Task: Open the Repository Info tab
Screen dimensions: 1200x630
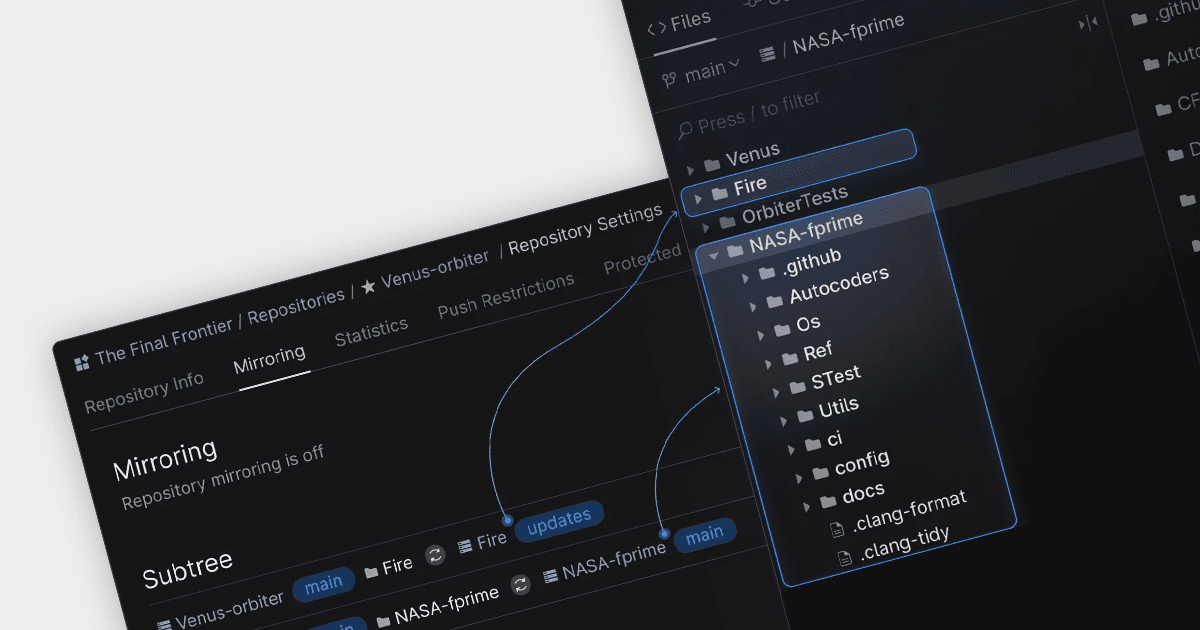Action: pos(144,392)
